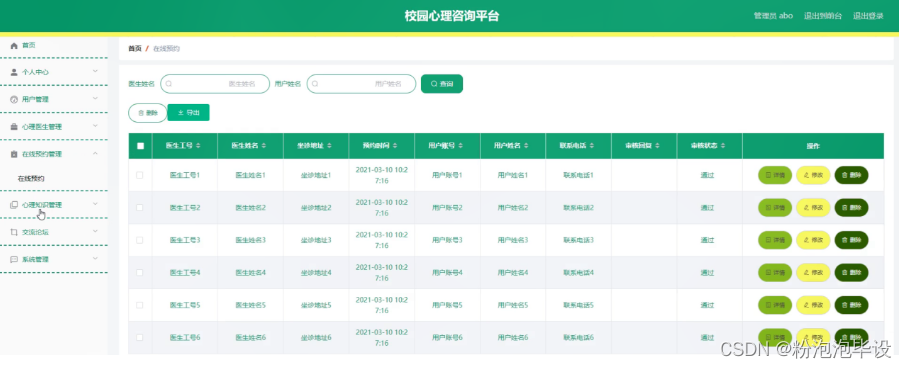
Task: Click the 首页 breadcrumb link
Action: [135, 49]
